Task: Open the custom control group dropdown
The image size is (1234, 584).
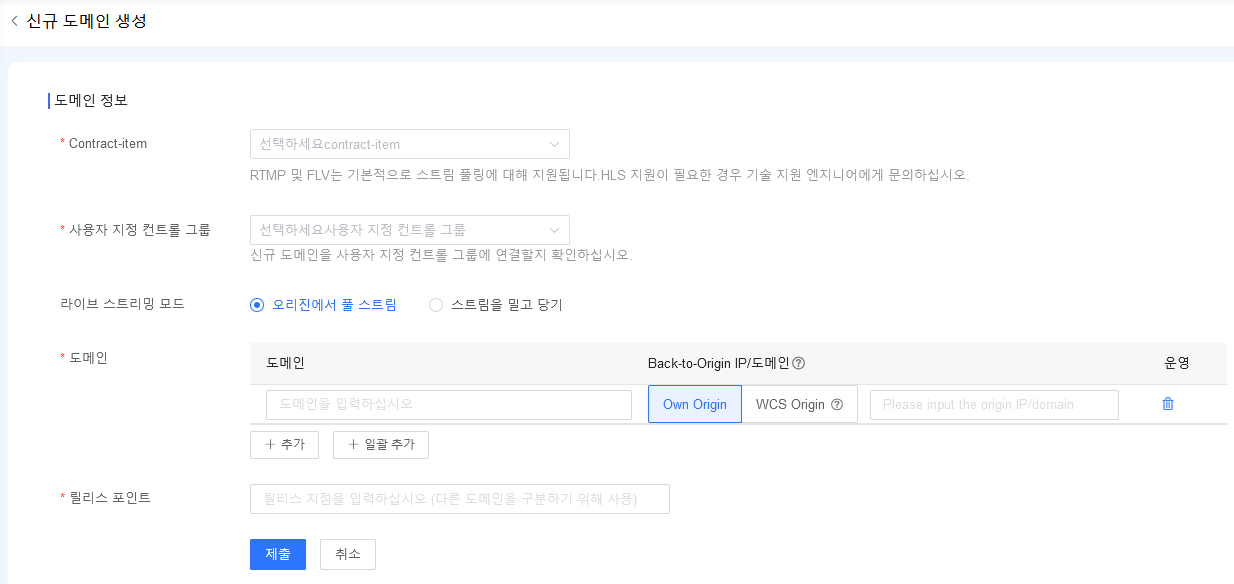Action: pos(410,229)
